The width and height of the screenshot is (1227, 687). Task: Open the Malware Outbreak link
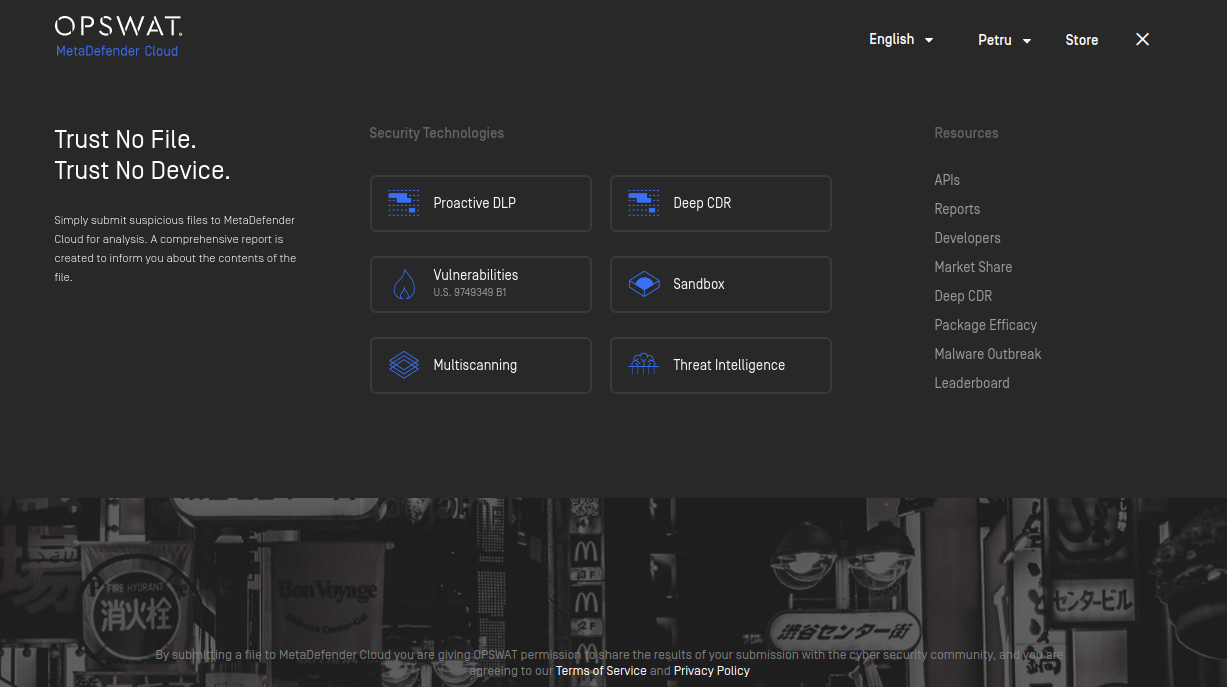988,354
